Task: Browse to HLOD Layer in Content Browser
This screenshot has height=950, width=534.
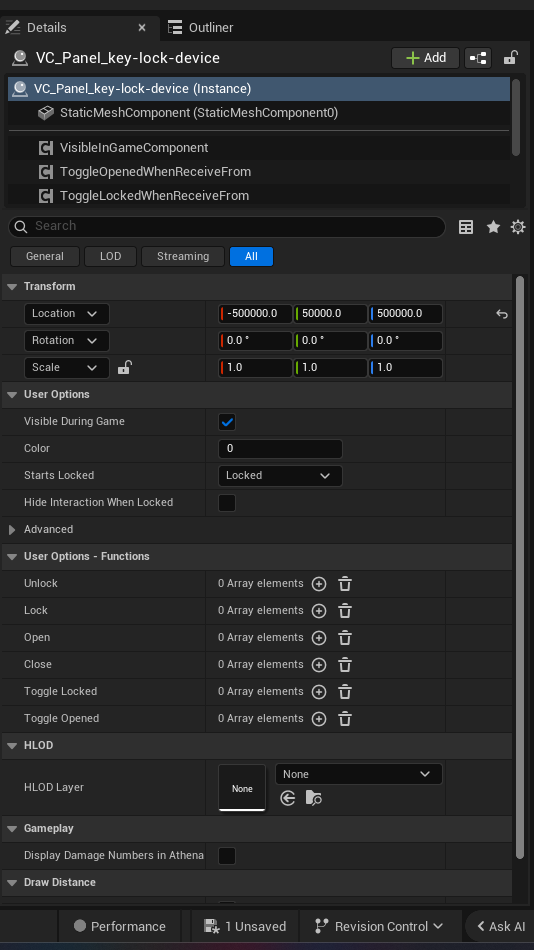Action: [x=313, y=799]
